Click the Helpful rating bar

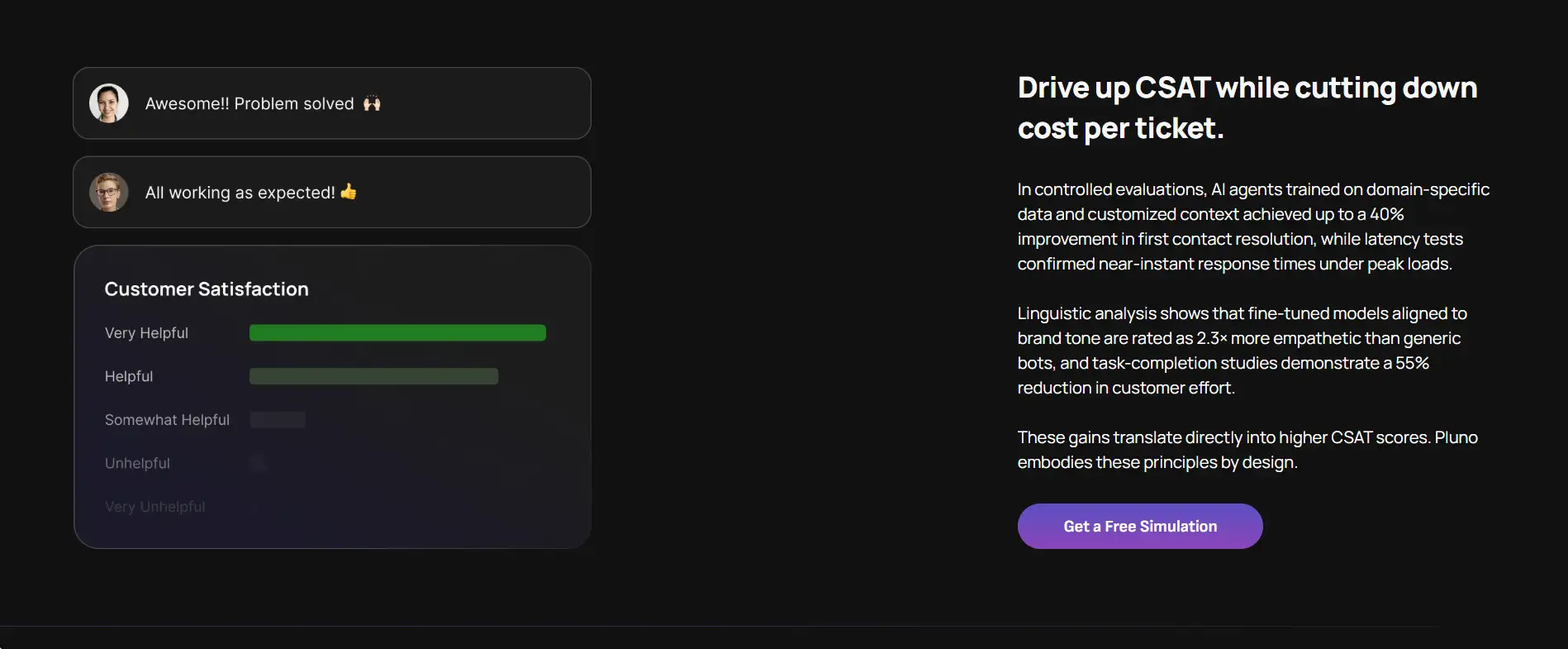point(373,376)
